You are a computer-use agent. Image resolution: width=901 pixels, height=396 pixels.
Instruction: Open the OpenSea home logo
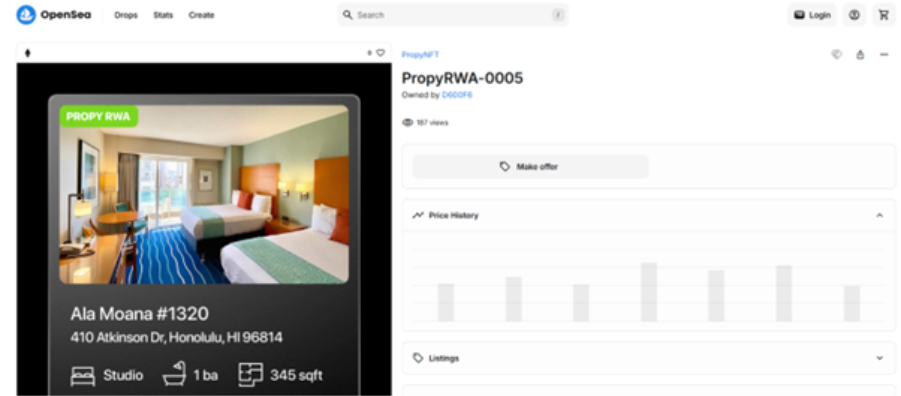pyautogui.click(x=54, y=15)
